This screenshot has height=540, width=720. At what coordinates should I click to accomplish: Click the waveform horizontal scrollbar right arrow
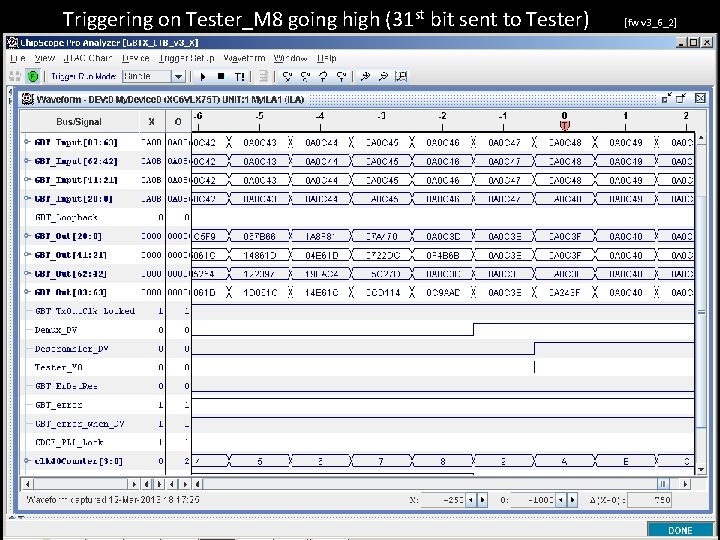point(685,484)
